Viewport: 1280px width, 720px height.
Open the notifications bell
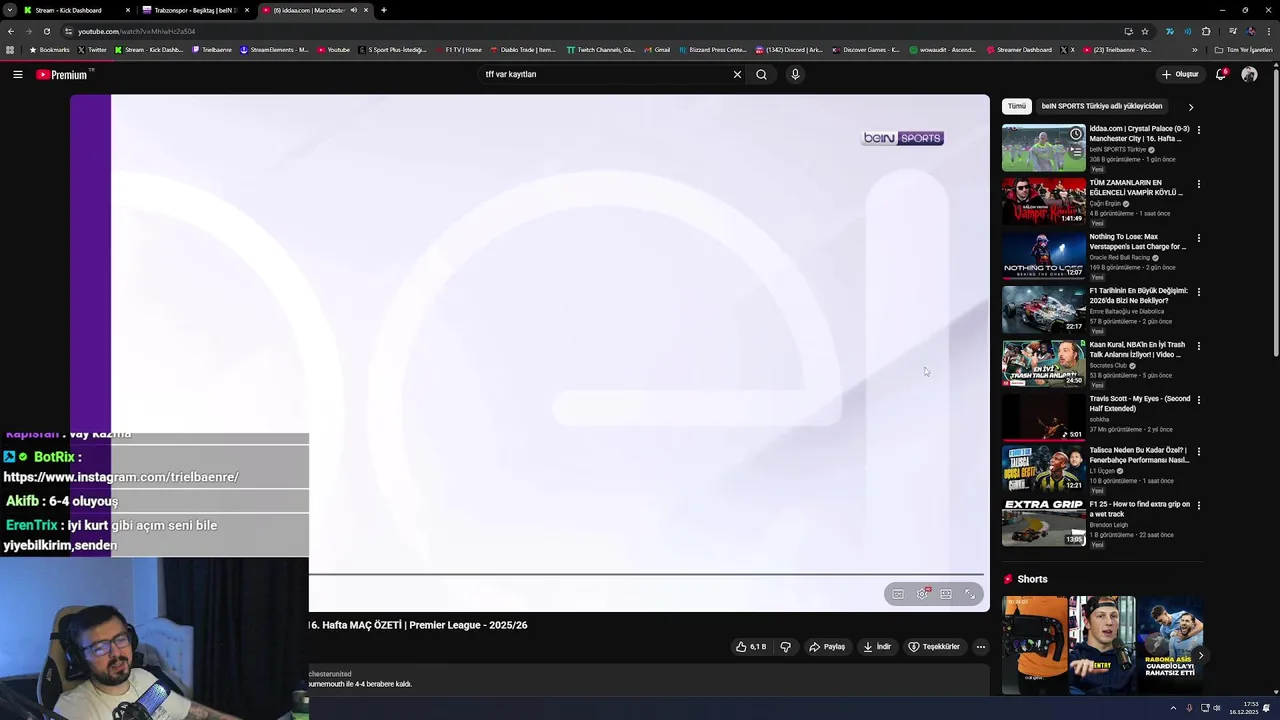[1220, 74]
